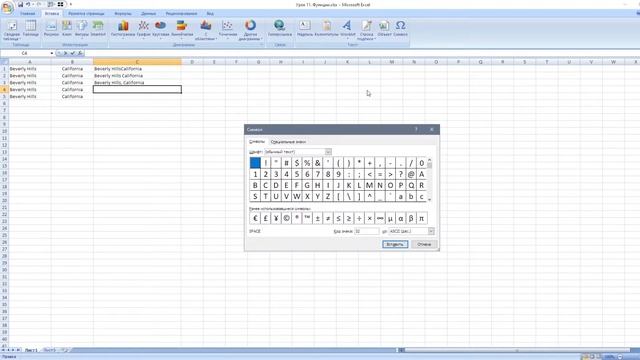This screenshot has width=640, height=360.
Task: Select the & symbol in the grid
Action: coord(318,163)
